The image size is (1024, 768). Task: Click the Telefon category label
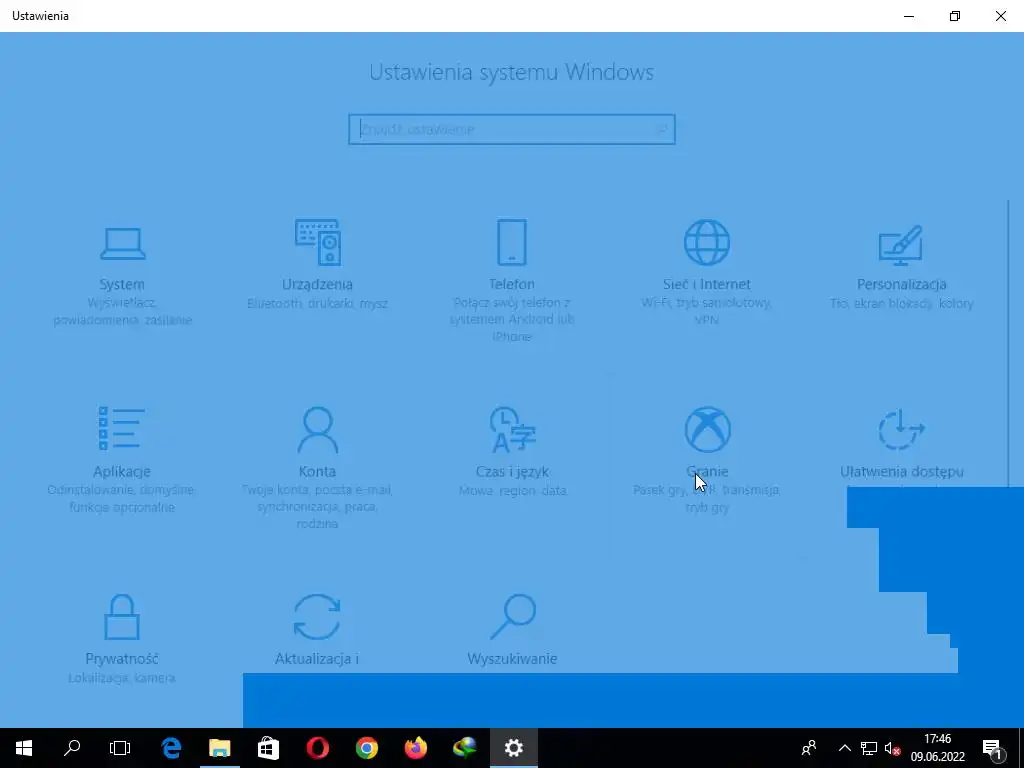[512, 284]
